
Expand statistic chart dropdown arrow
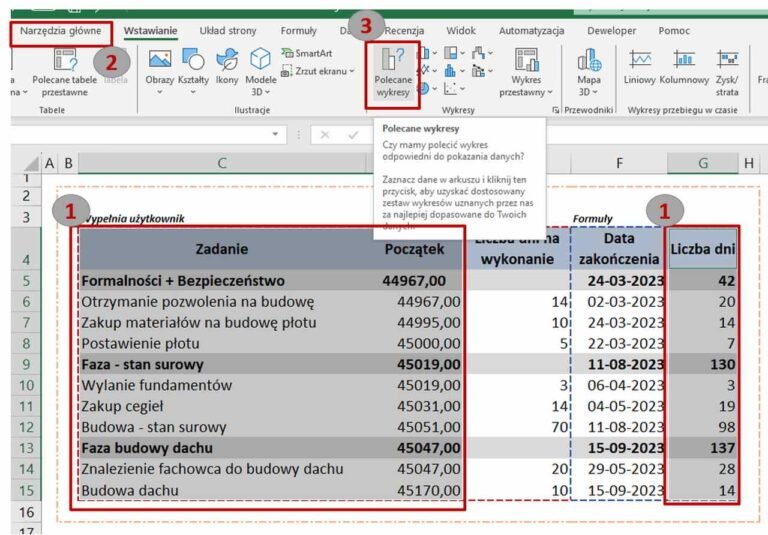pos(462,72)
